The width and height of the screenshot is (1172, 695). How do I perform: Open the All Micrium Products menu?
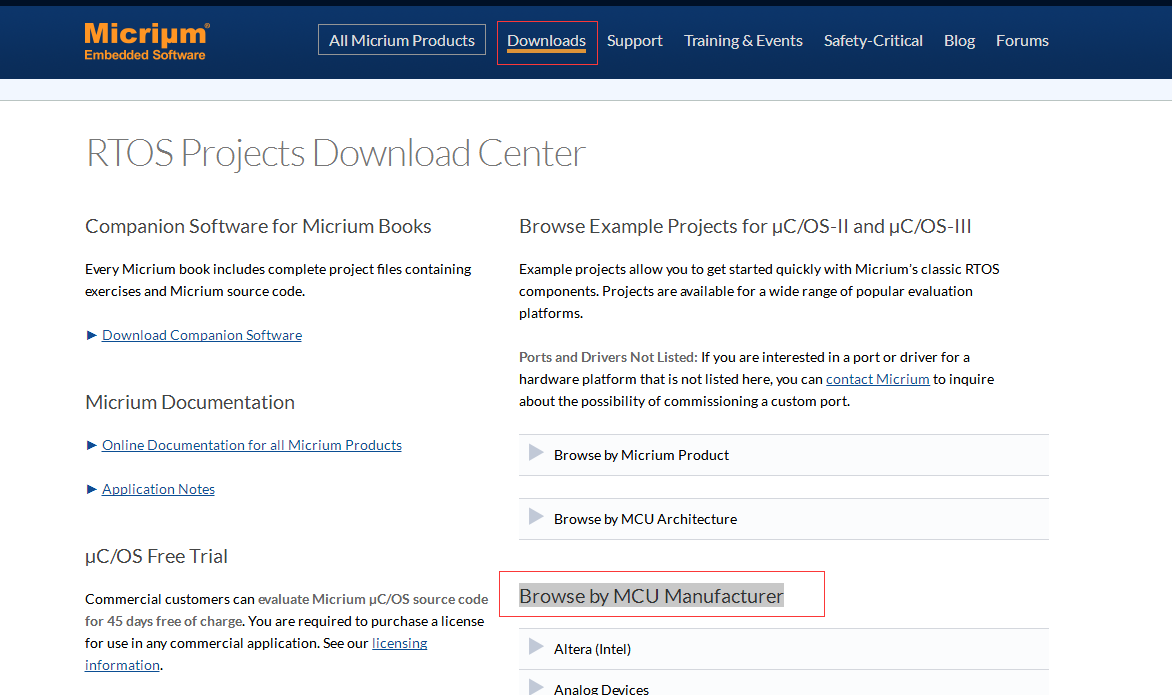click(x=401, y=40)
